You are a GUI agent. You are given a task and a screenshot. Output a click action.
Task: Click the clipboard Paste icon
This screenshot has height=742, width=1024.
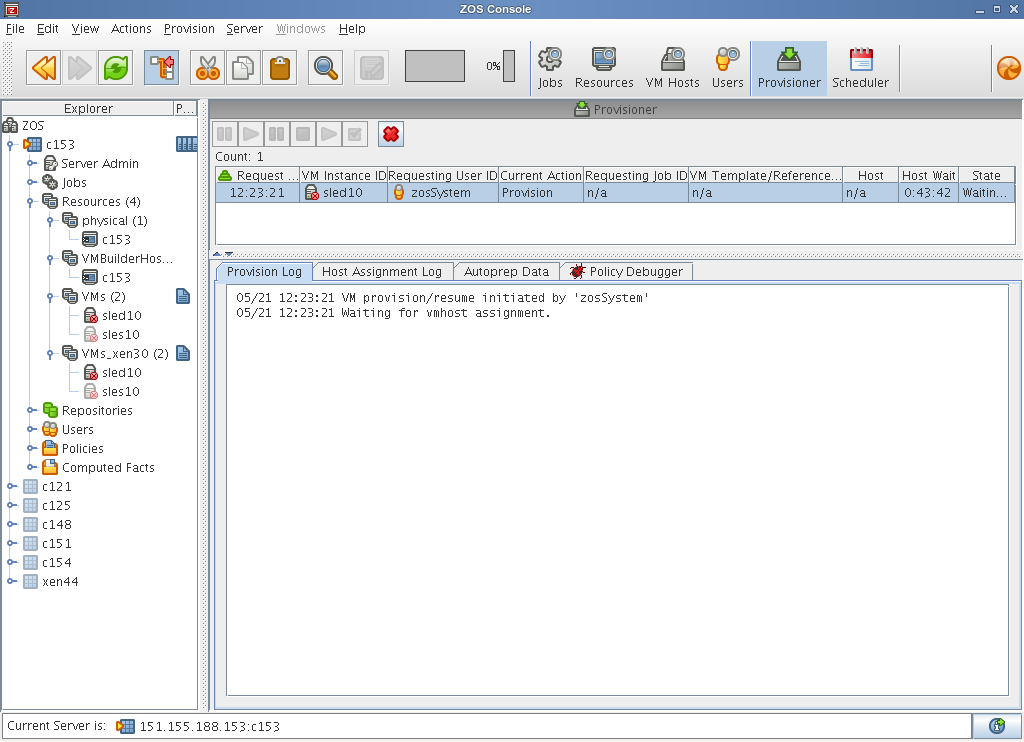(x=280, y=68)
